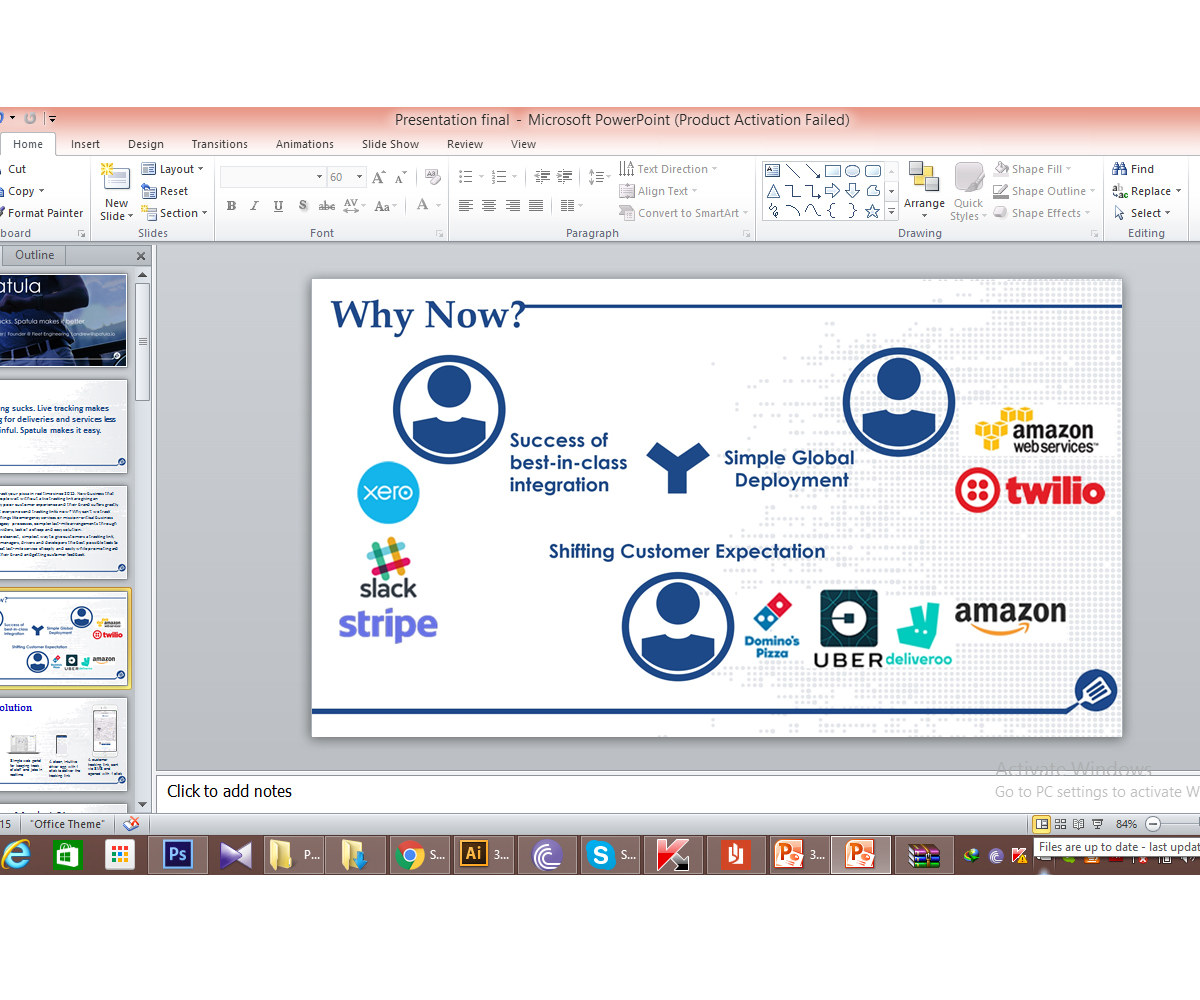Open Layout dropdown in Slides group
The image size is (1200, 1000).
click(173, 169)
